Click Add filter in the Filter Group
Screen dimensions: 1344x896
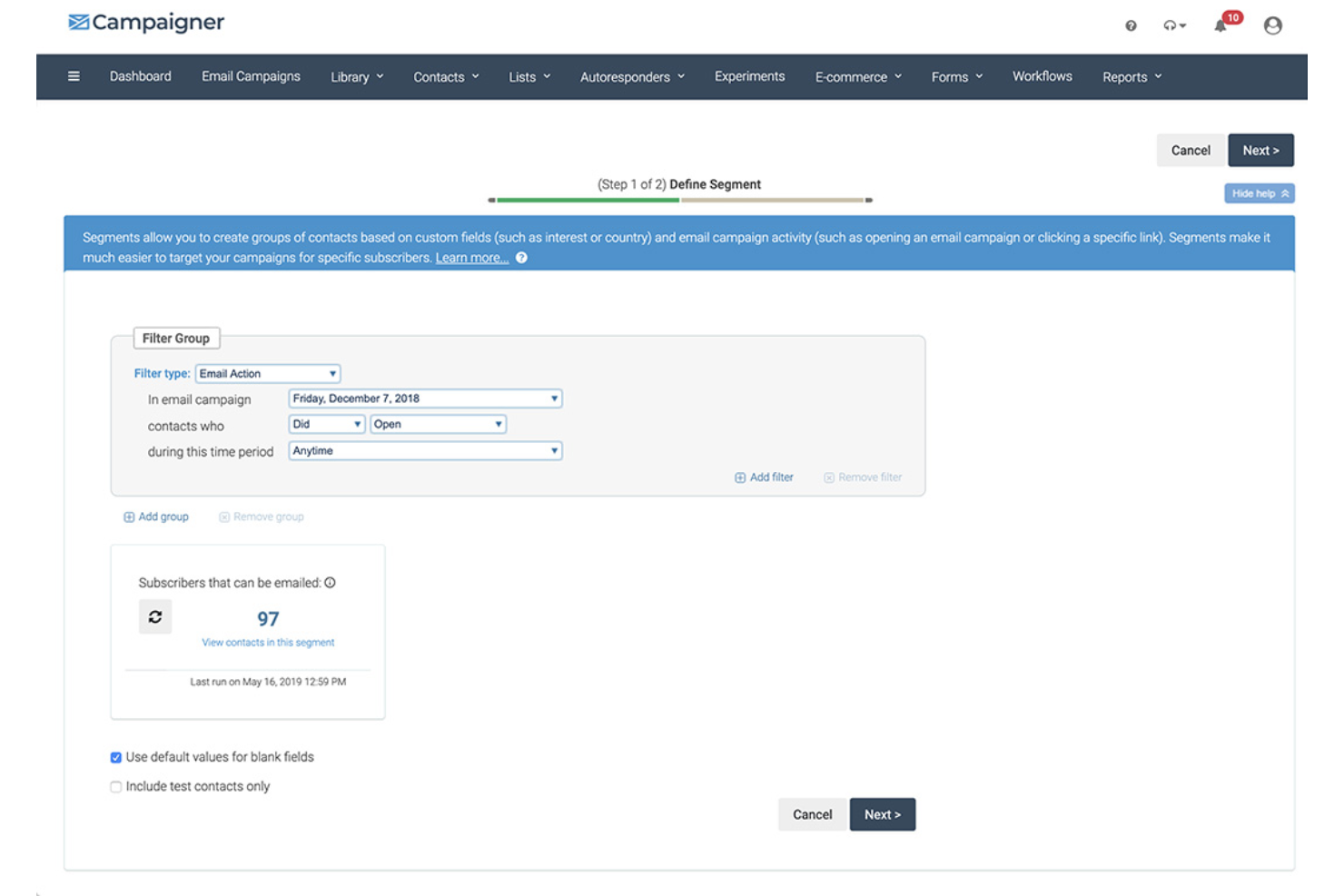pyautogui.click(x=764, y=477)
